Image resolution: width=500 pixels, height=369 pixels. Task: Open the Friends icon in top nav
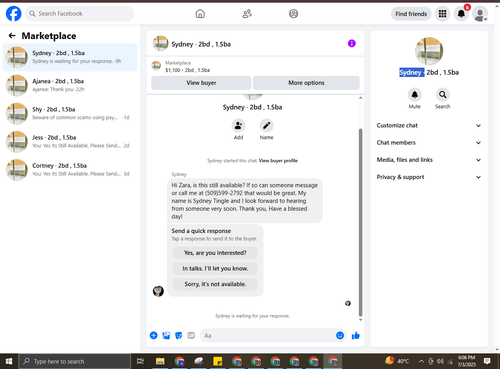click(247, 14)
